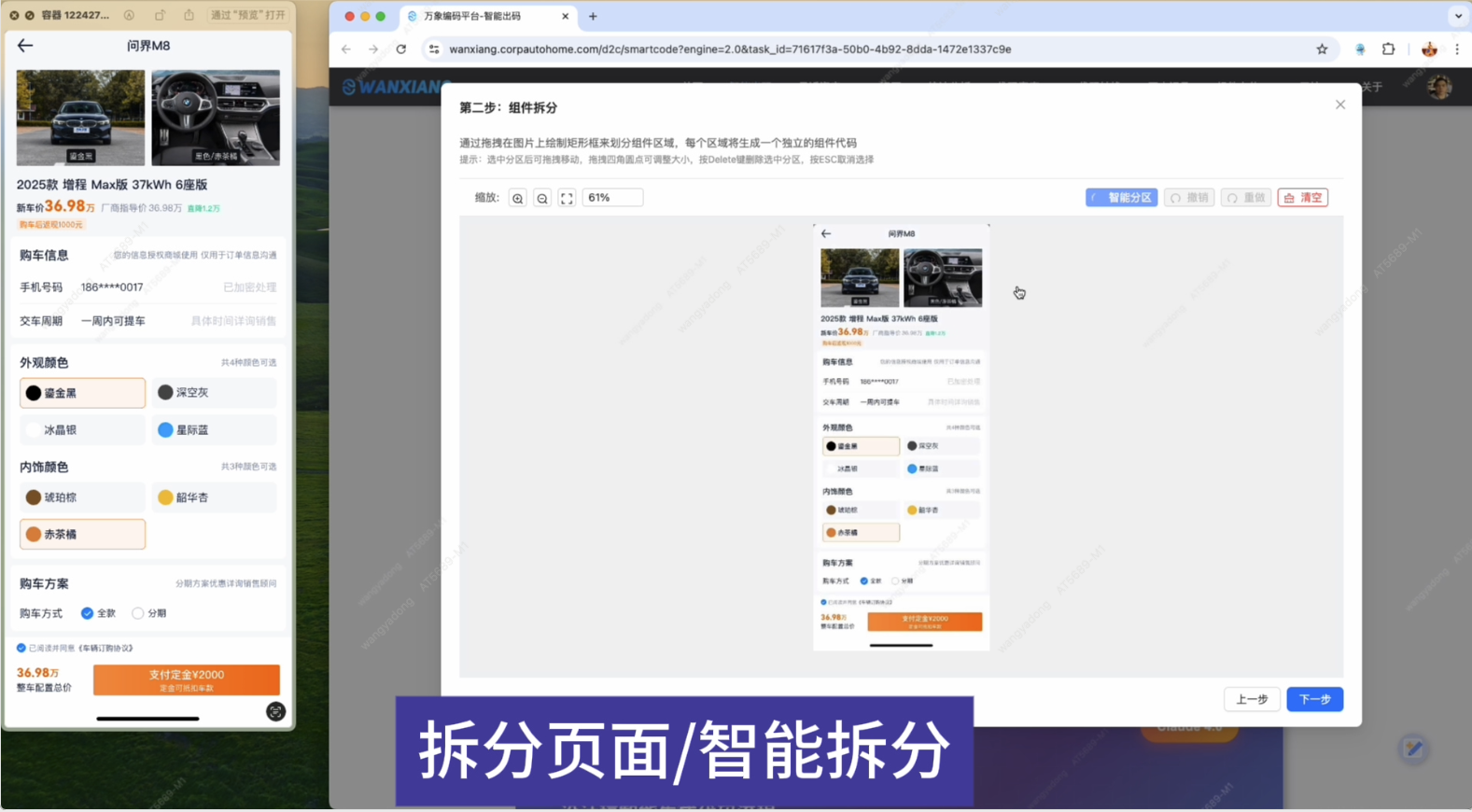Choose 分期 payment radio button
This screenshot has height=812, width=1472.
click(137, 613)
